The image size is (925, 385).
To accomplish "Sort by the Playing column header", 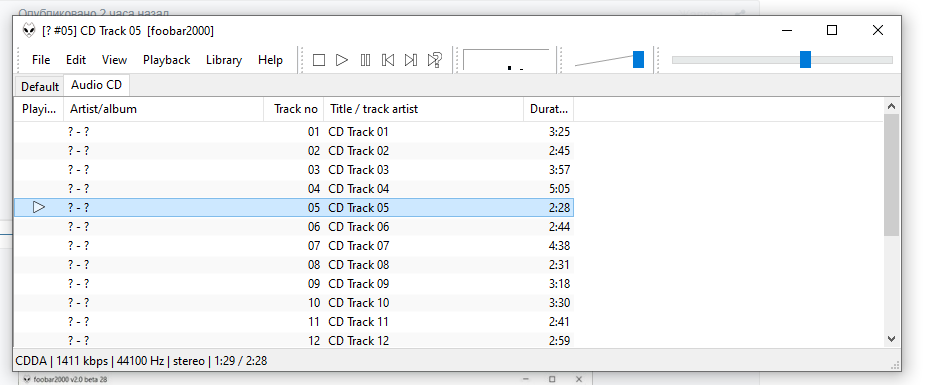I will click(x=39, y=109).
